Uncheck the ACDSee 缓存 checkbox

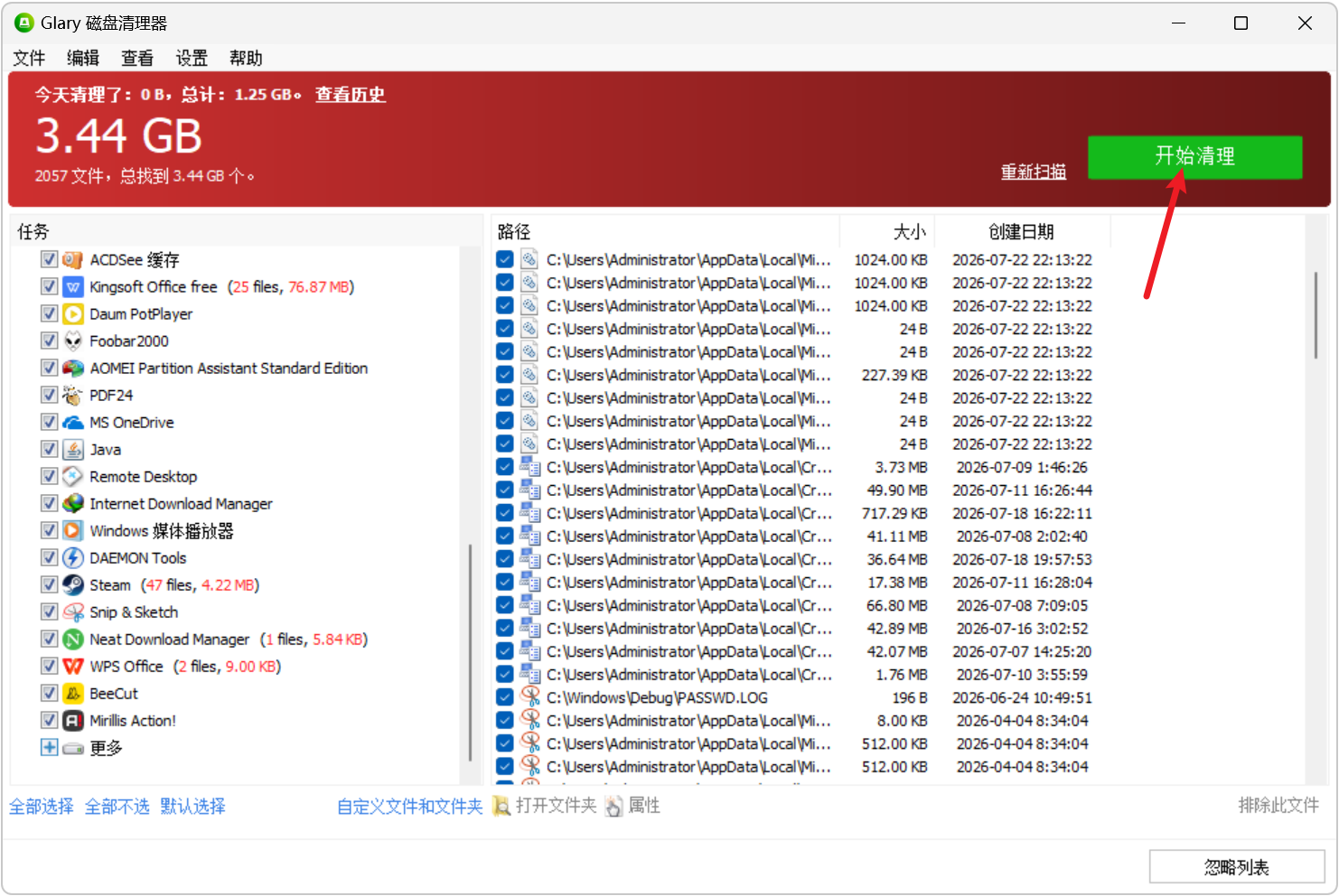click(x=50, y=260)
